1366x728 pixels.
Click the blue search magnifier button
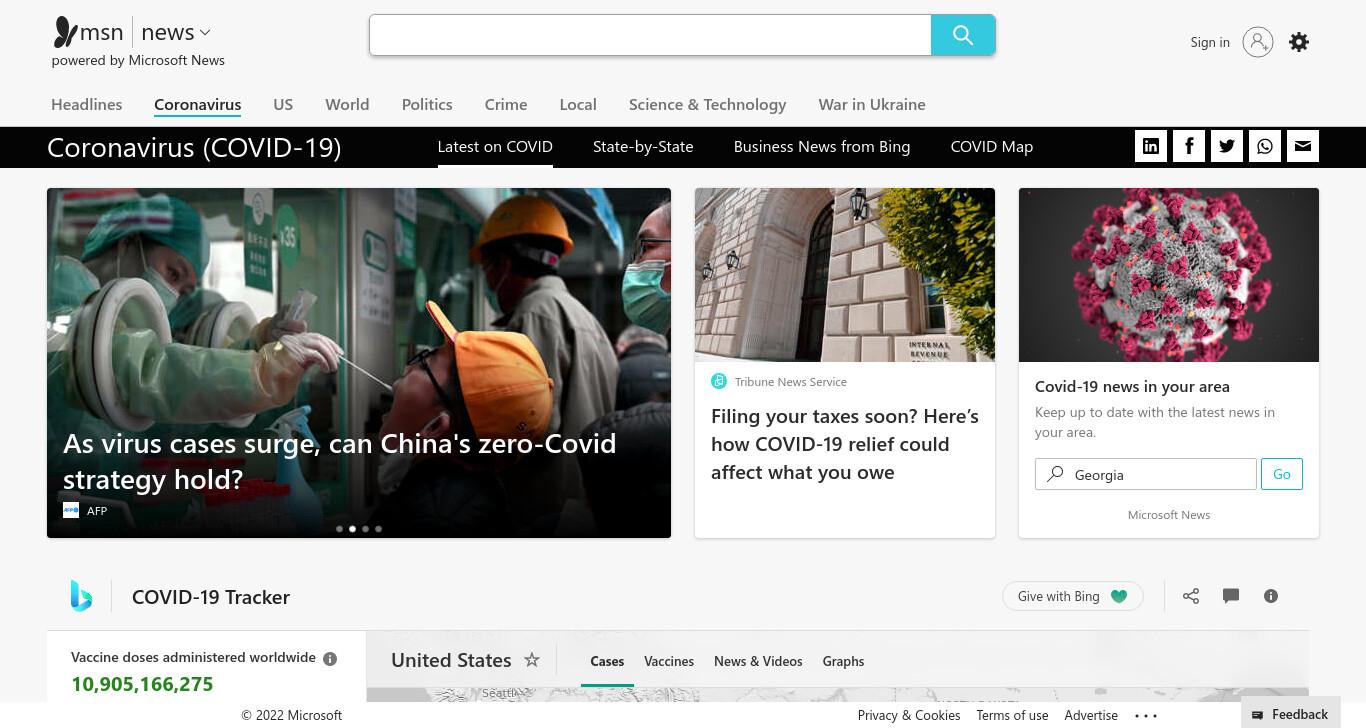[963, 35]
